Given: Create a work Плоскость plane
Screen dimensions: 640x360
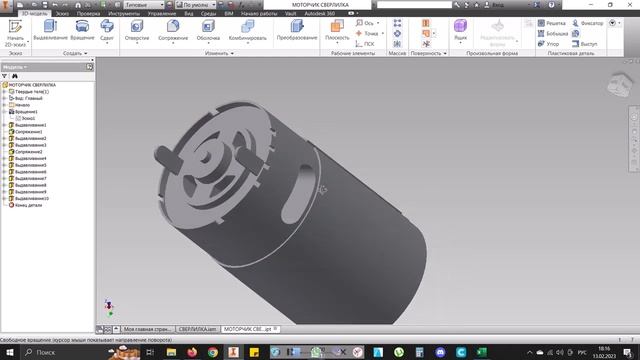Looking at the screenshot, I should (337, 31).
